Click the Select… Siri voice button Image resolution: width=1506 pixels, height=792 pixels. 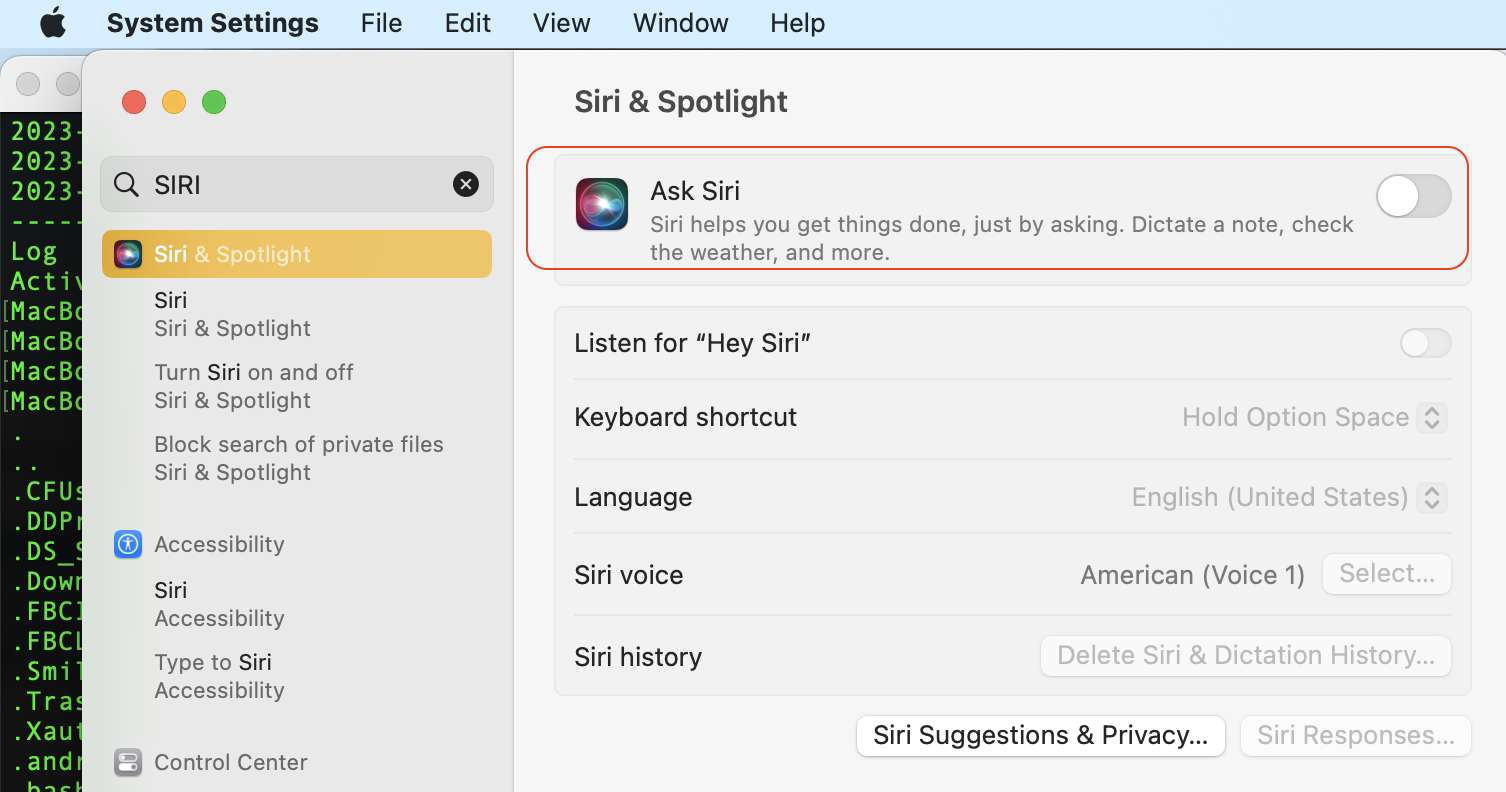(1387, 574)
